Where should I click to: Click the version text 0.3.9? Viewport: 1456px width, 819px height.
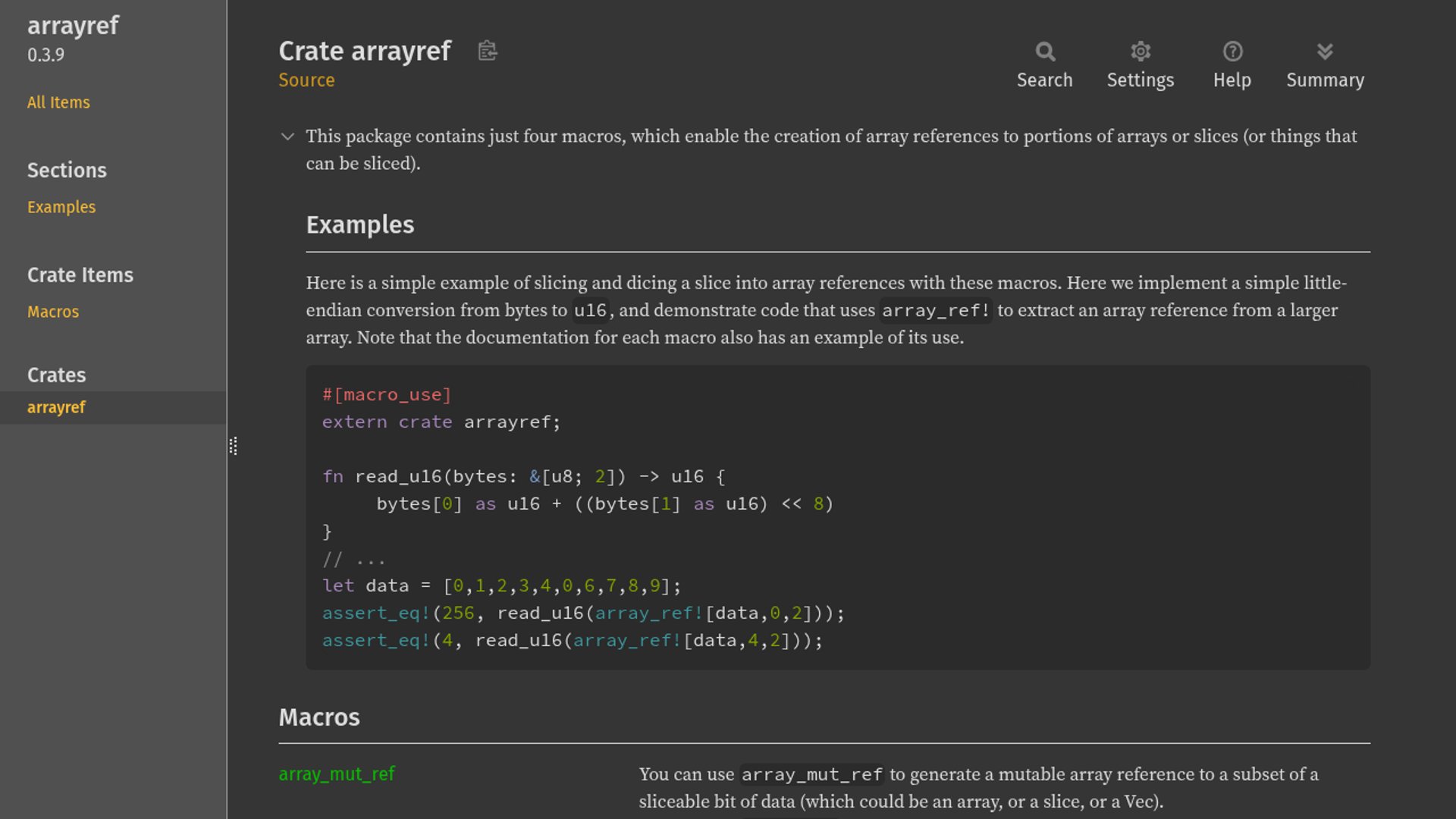click(x=45, y=55)
